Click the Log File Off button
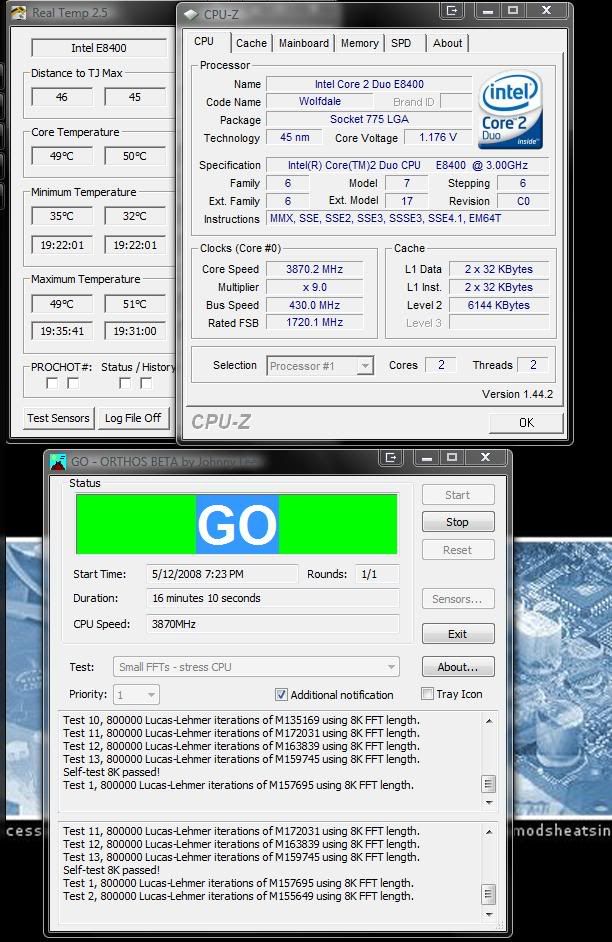The image size is (612, 942). tap(133, 418)
